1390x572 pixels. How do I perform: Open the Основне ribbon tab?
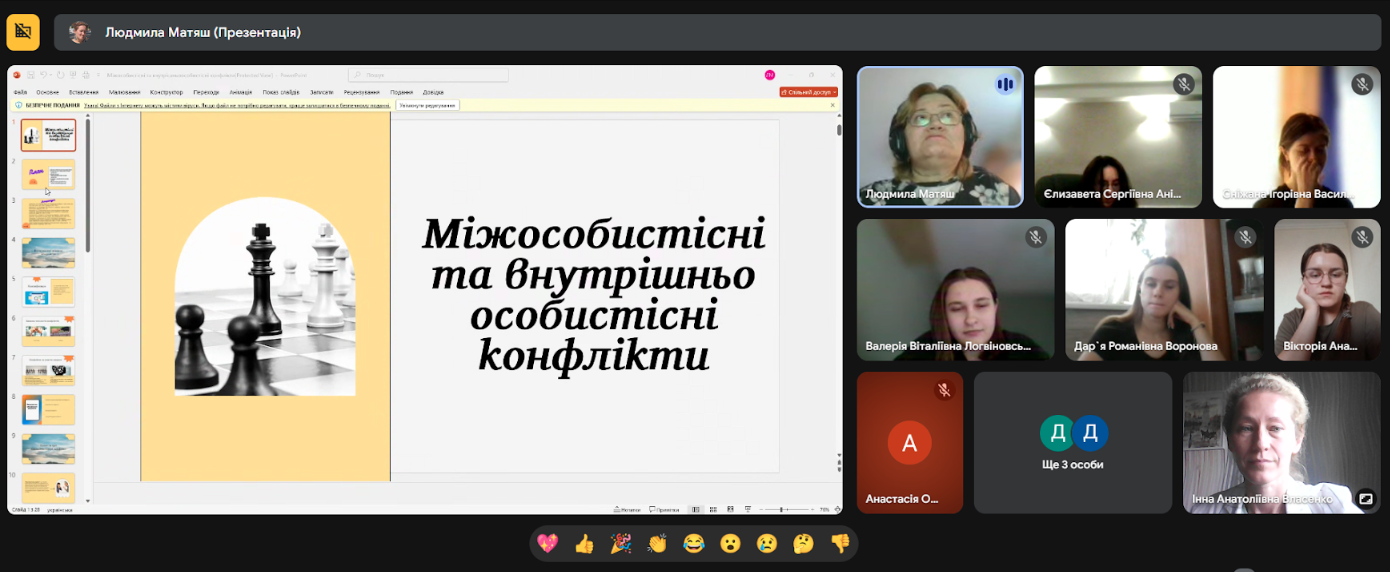pos(48,92)
